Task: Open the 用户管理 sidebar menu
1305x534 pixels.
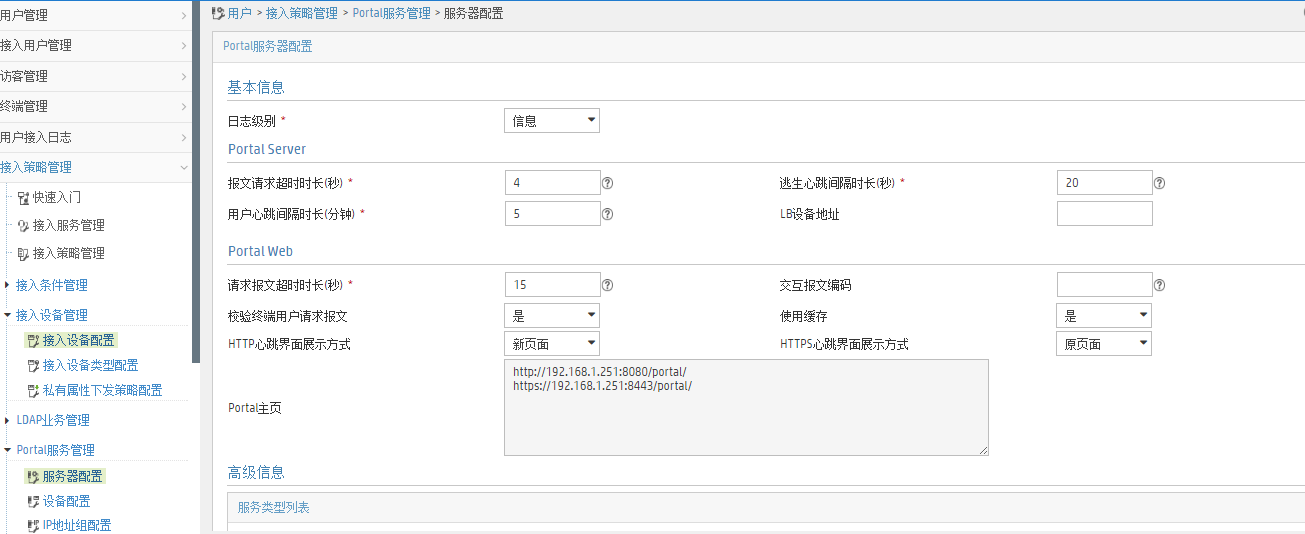Action: tap(94, 15)
